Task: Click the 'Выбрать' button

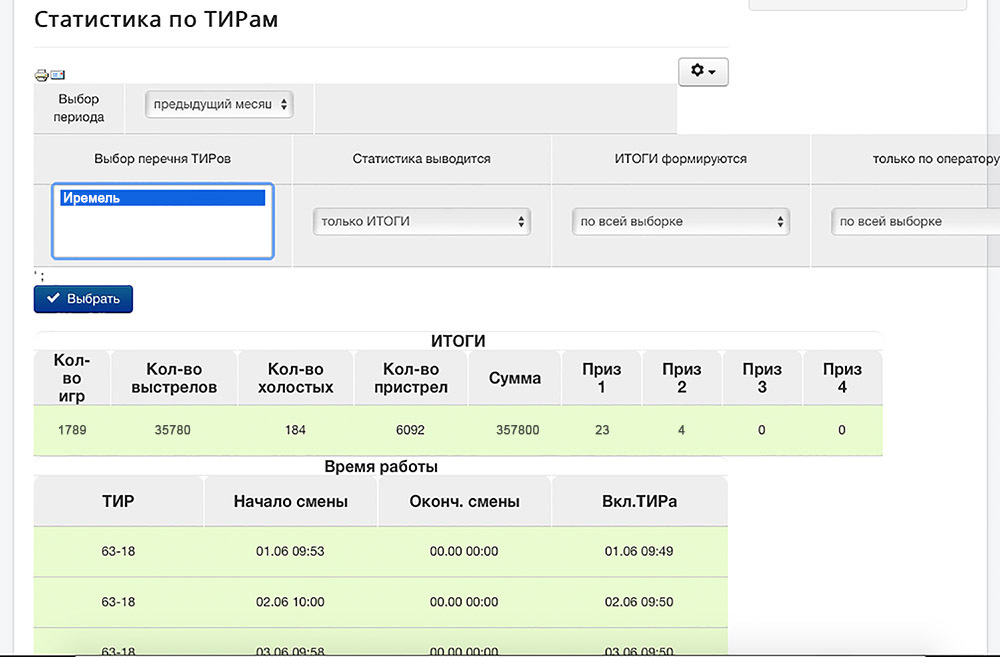Action: [84, 299]
